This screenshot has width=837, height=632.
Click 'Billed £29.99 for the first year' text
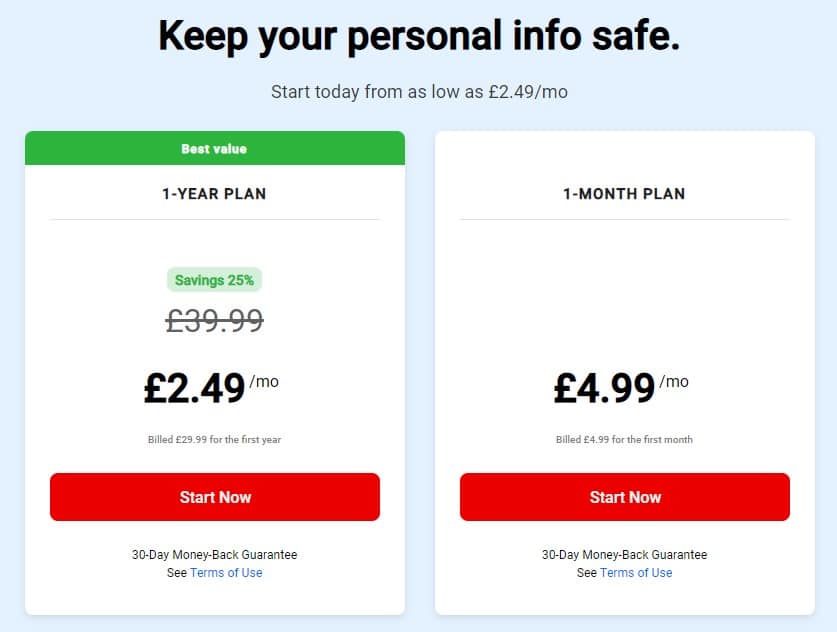click(x=214, y=439)
